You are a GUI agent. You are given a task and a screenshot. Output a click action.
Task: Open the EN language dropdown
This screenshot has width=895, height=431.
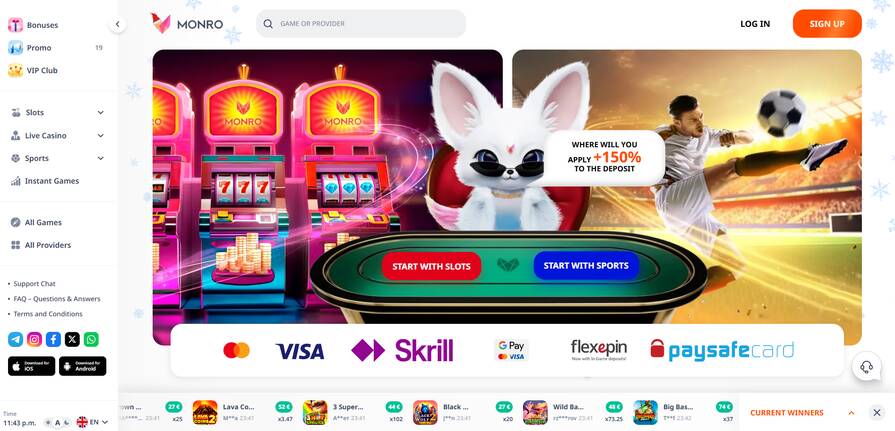click(92, 422)
